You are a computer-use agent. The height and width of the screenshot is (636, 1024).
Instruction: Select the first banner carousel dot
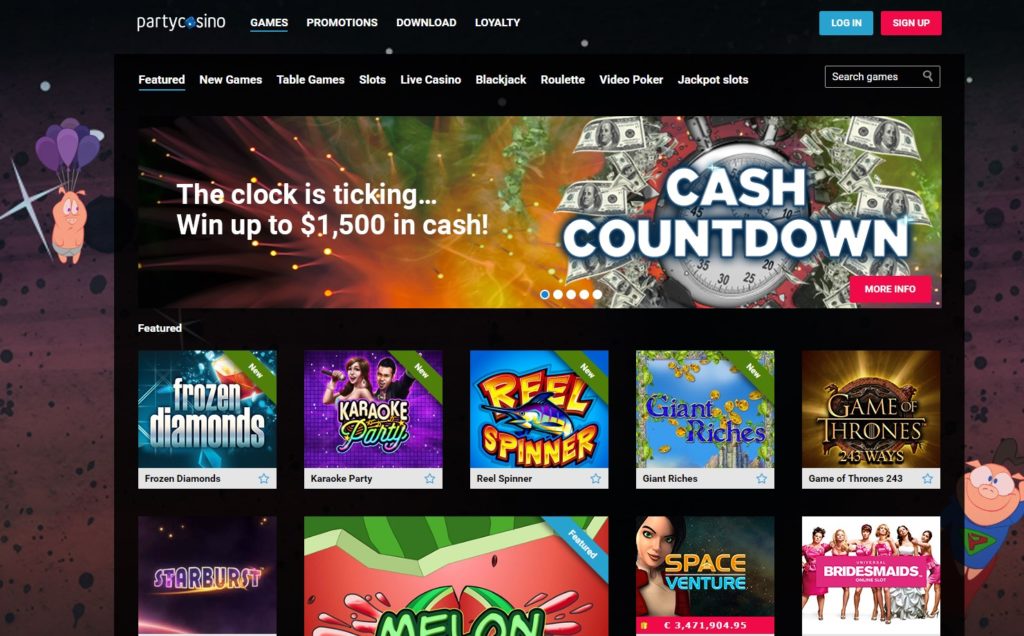click(545, 294)
